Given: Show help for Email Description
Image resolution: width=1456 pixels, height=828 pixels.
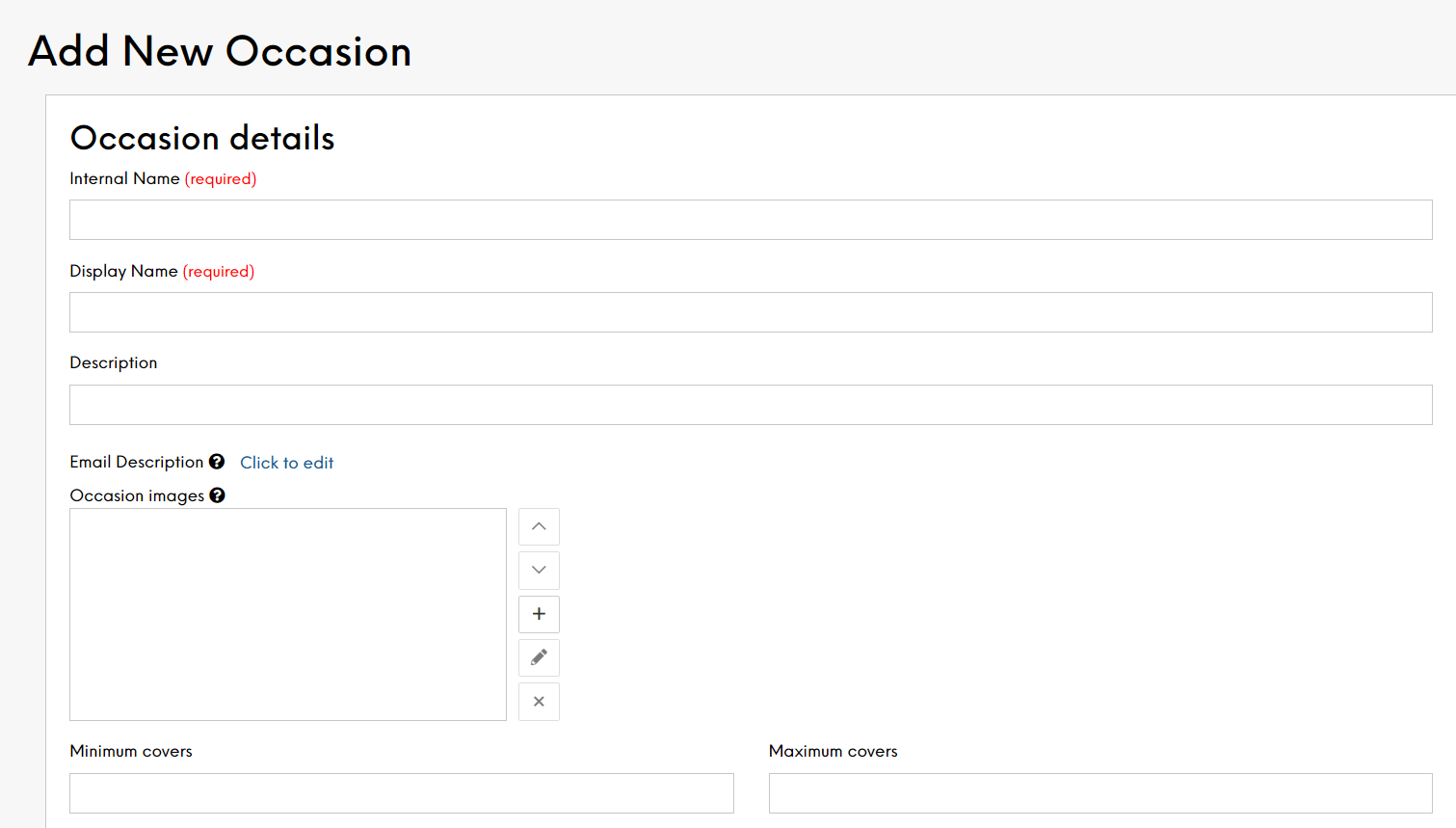Looking at the screenshot, I should 217,462.
